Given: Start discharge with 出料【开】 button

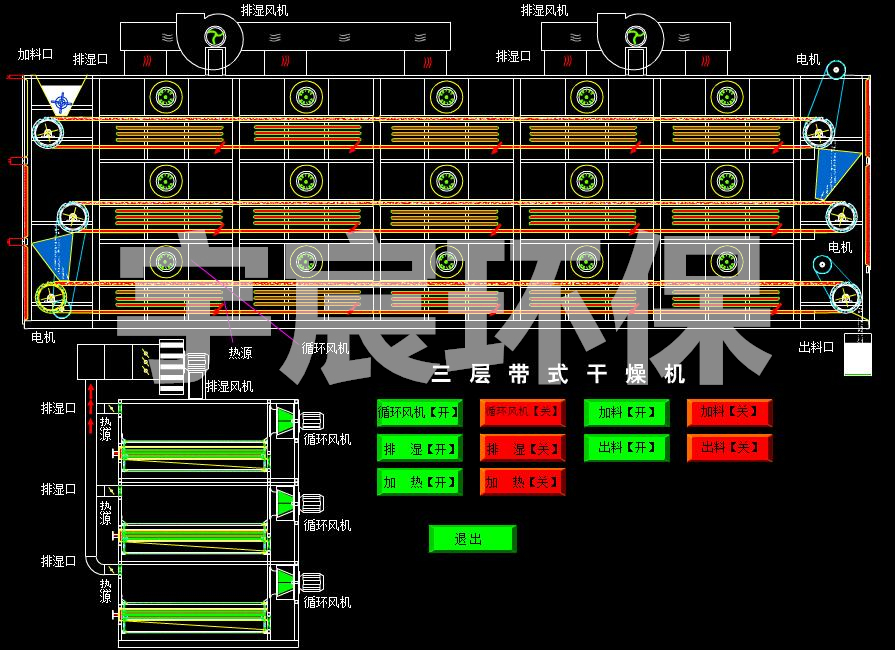Looking at the screenshot, I should 626,448.
